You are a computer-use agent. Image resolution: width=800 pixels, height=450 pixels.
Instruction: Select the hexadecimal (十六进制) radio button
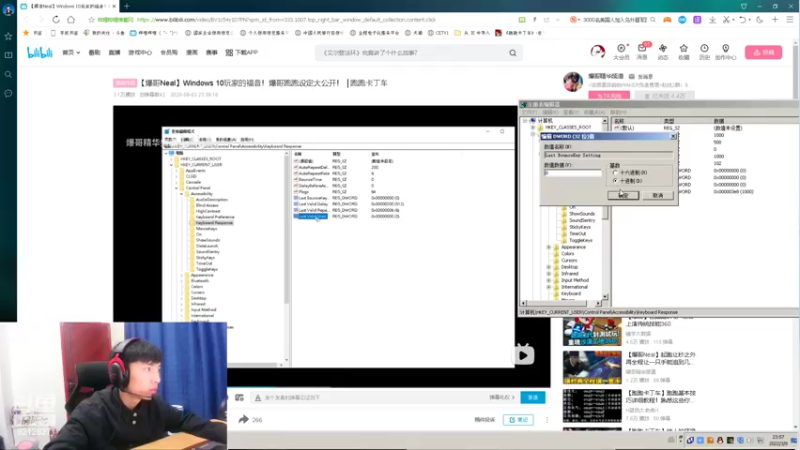click(615, 173)
